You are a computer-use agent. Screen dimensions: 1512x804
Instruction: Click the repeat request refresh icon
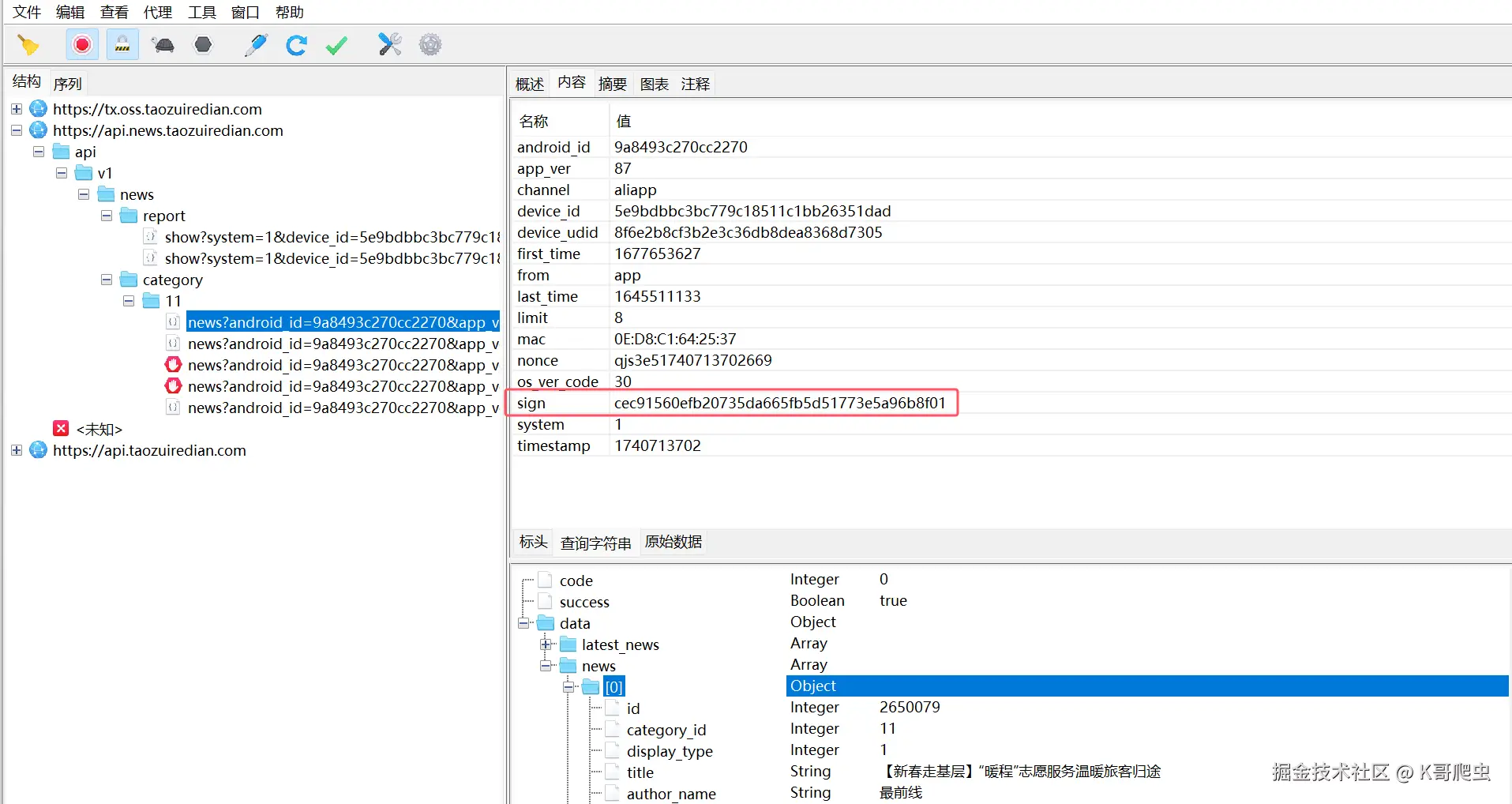[x=296, y=45]
